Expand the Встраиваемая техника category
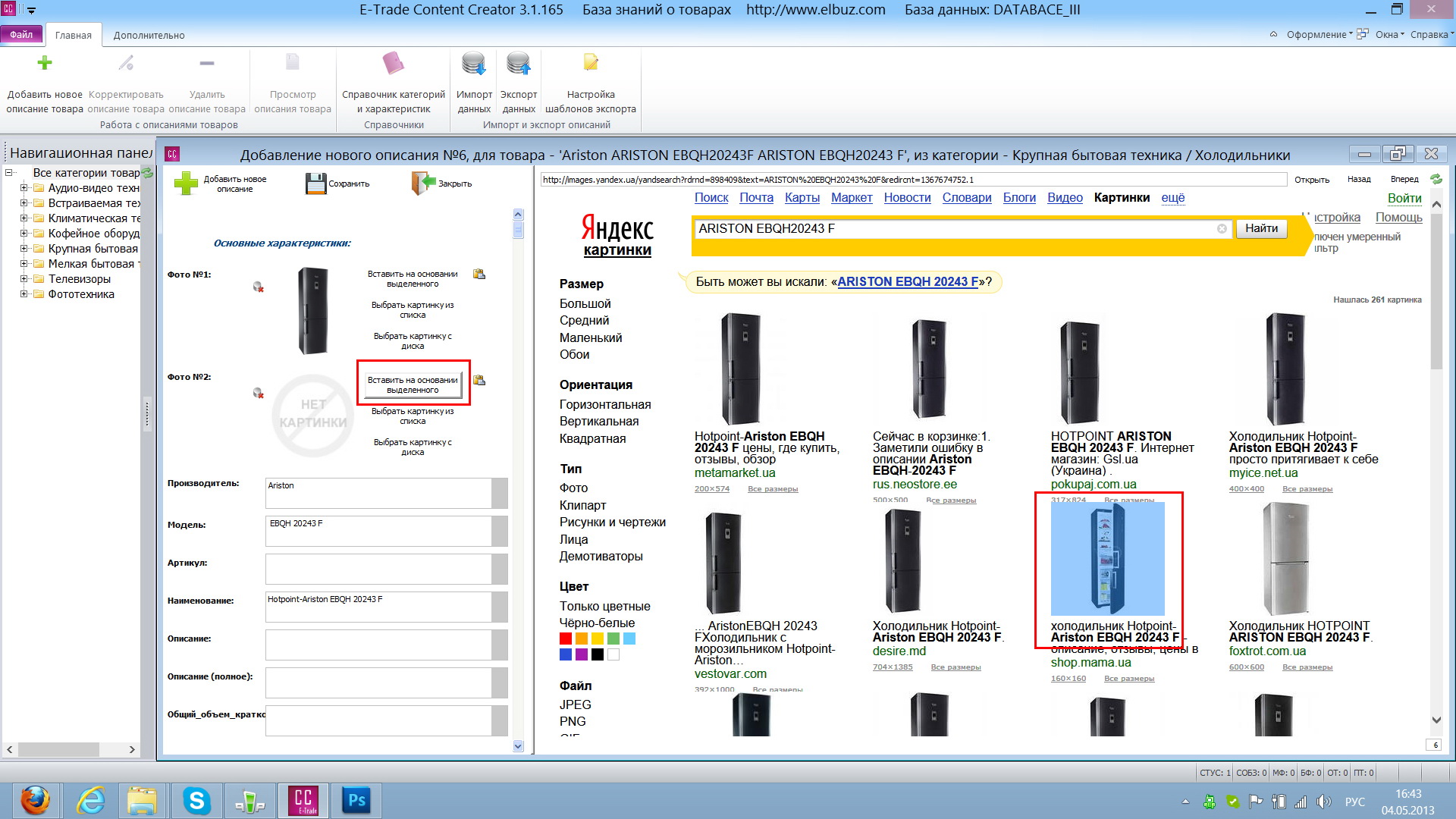Viewport: 1456px width, 819px height. pyautogui.click(x=24, y=203)
